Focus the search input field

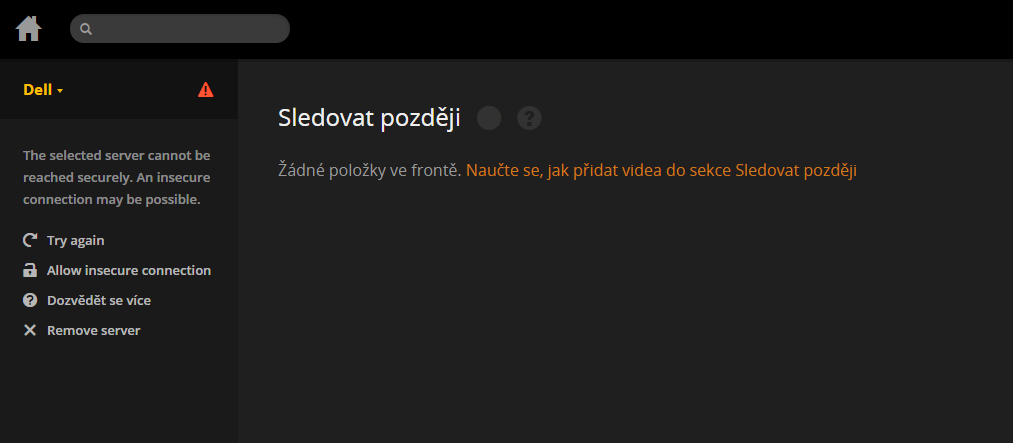tap(180, 28)
